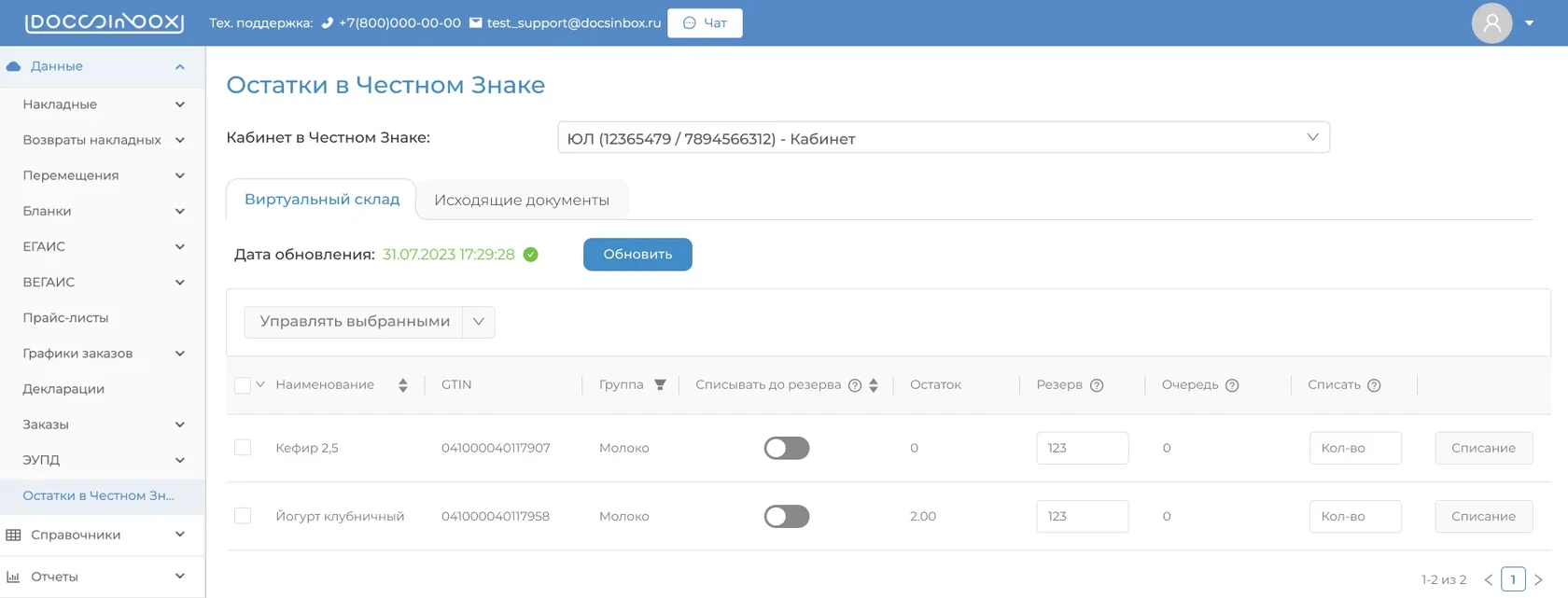Screen dimensions: 1568x598
Task: Toggle reserve write-off switch for Йогурт клубничный
Action: click(x=787, y=516)
